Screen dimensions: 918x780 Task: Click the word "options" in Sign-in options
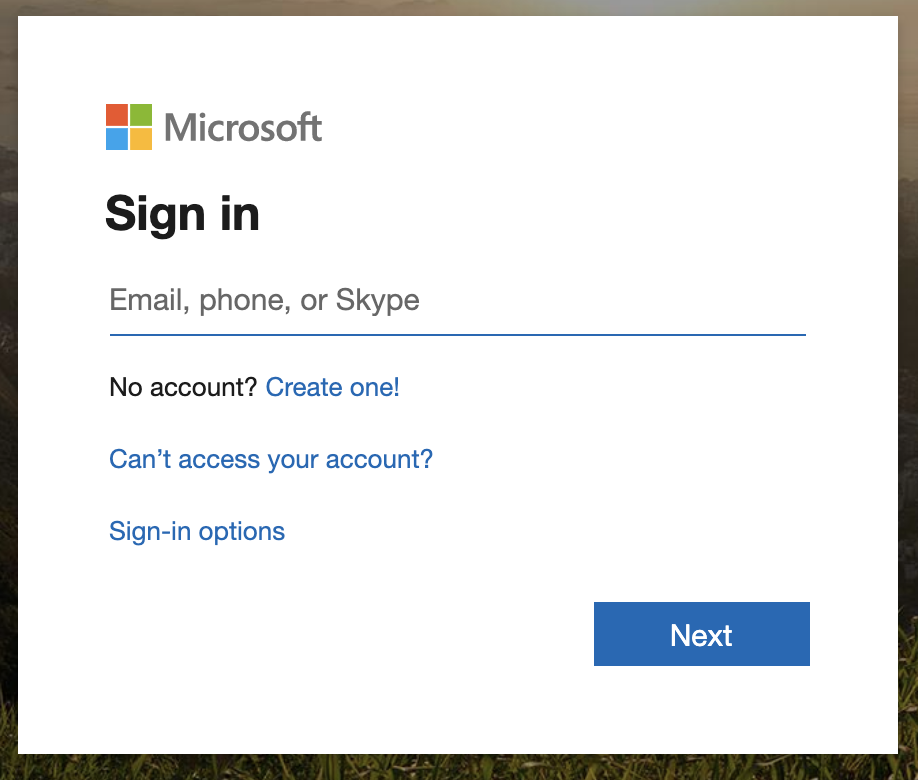[x=241, y=531]
